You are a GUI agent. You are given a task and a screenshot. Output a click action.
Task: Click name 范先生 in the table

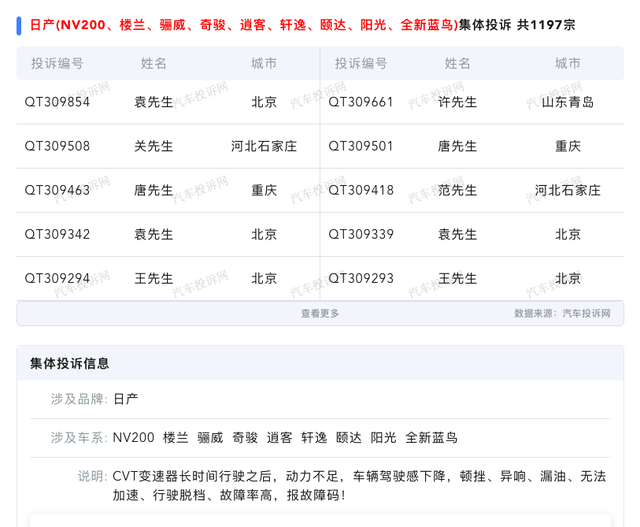click(x=458, y=190)
